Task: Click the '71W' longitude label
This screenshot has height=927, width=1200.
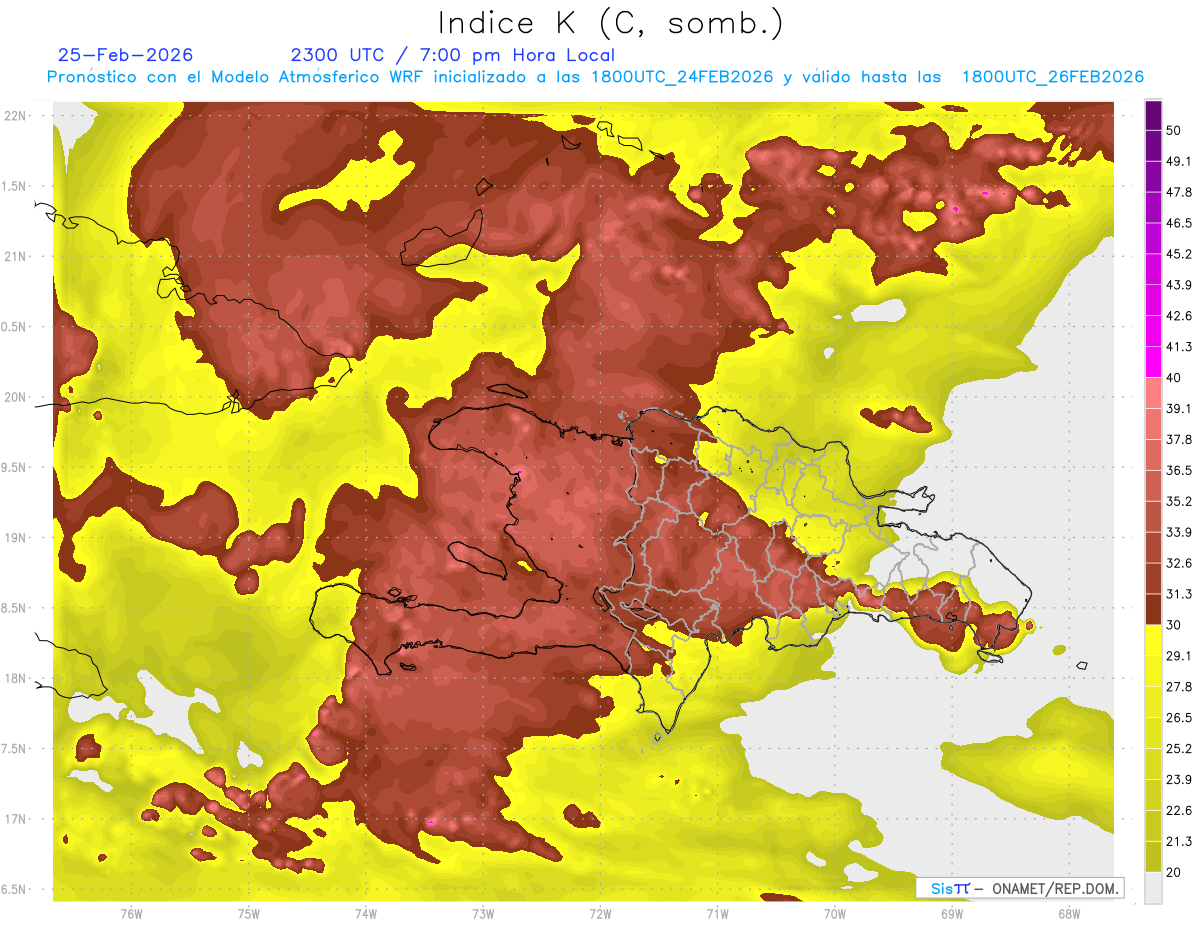Action: [717, 914]
